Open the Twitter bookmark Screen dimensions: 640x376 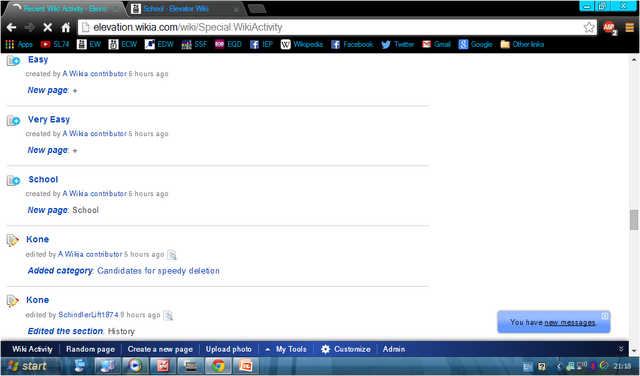pos(398,44)
